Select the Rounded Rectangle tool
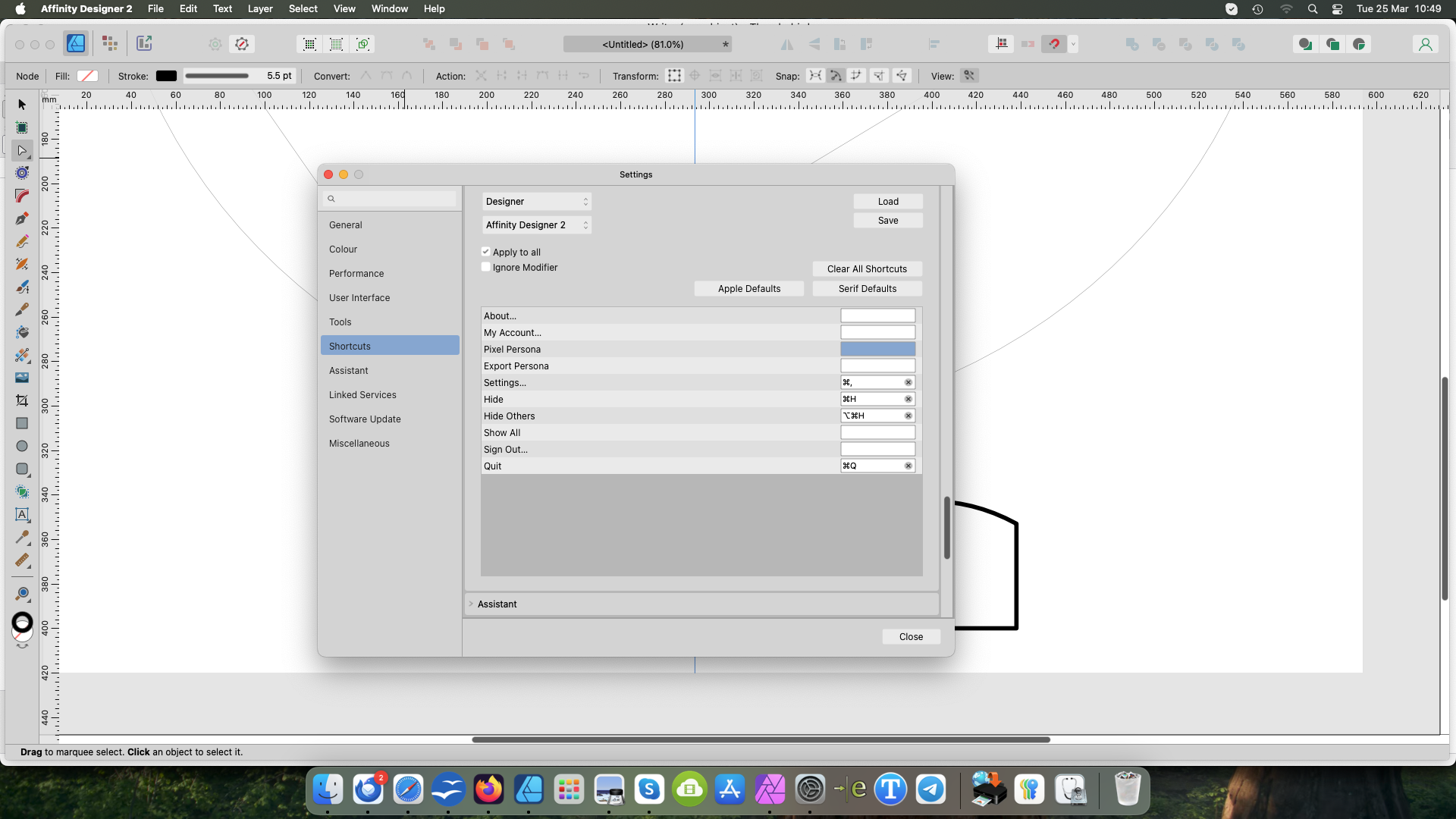This screenshot has width=1456, height=819. [x=22, y=469]
